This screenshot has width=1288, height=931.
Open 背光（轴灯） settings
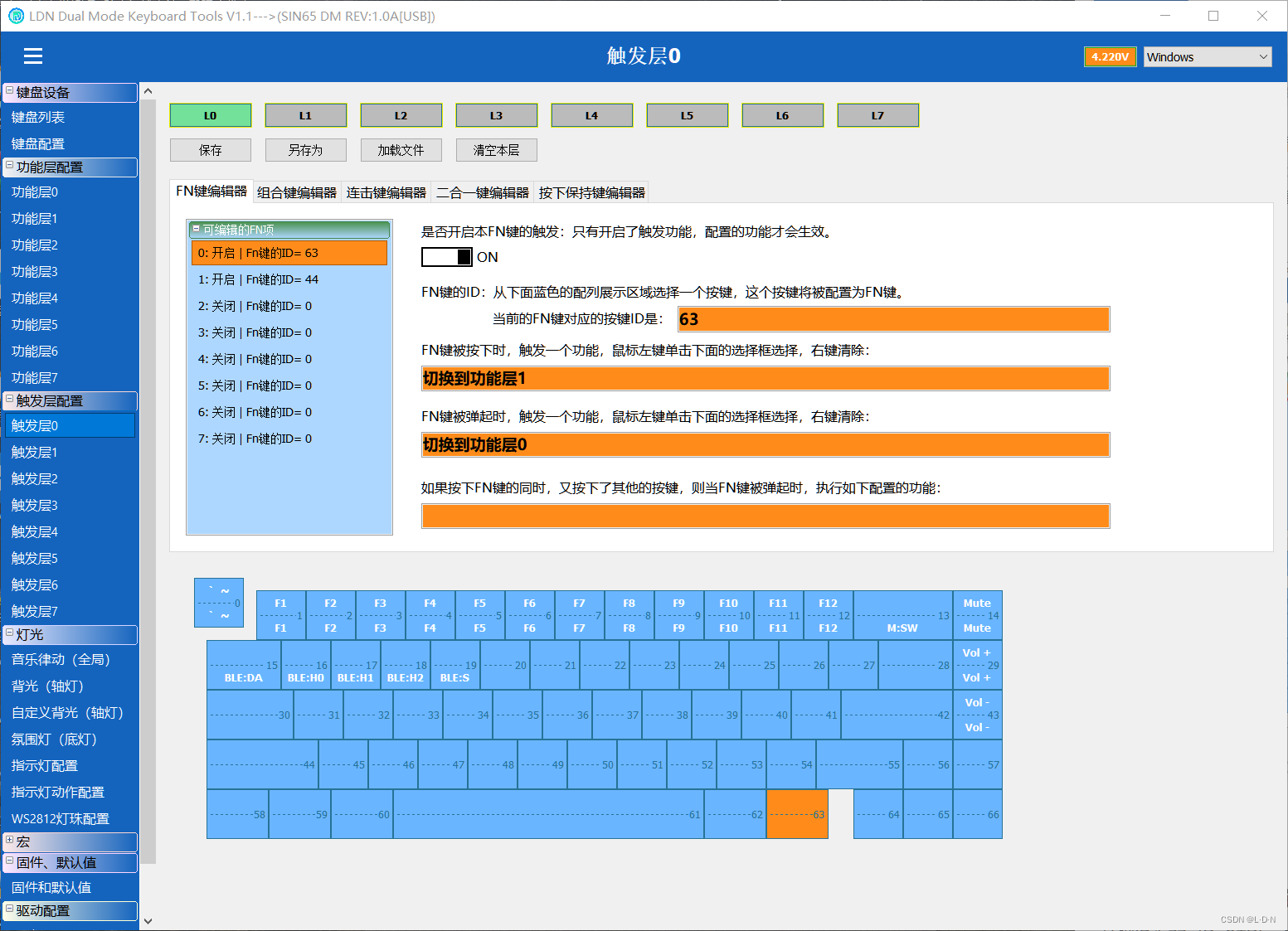tap(70, 686)
